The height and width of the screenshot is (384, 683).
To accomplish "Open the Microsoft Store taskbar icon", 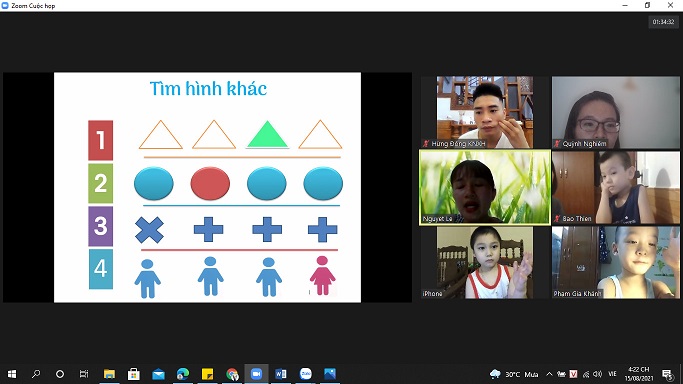I will tap(134, 374).
